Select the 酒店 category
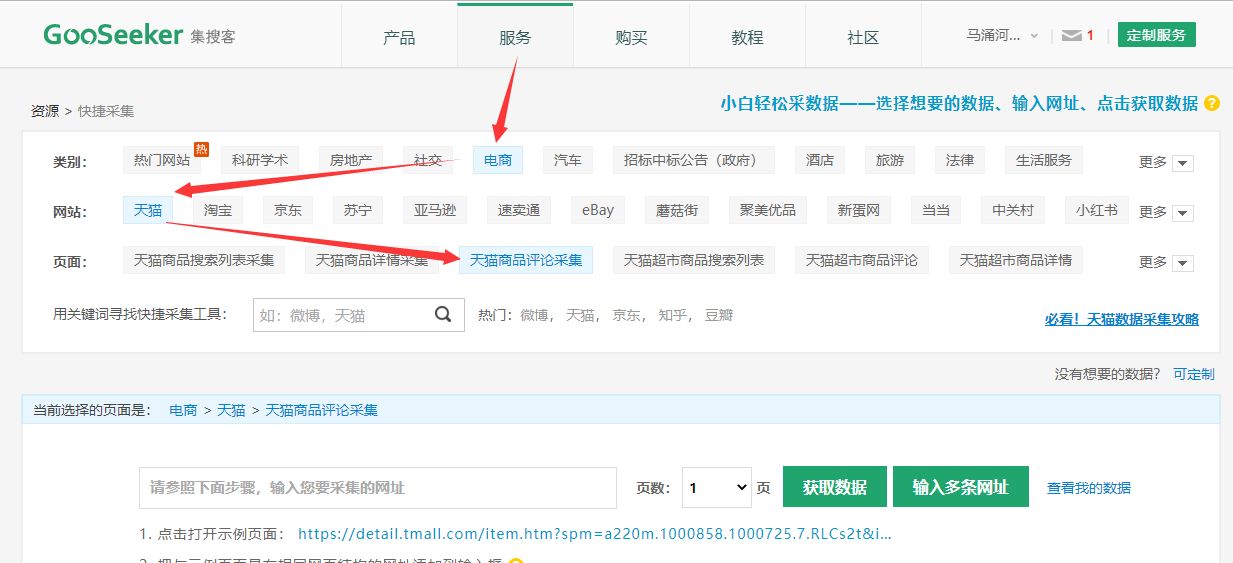The height and width of the screenshot is (563, 1233). pyautogui.click(x=820, y=160)
